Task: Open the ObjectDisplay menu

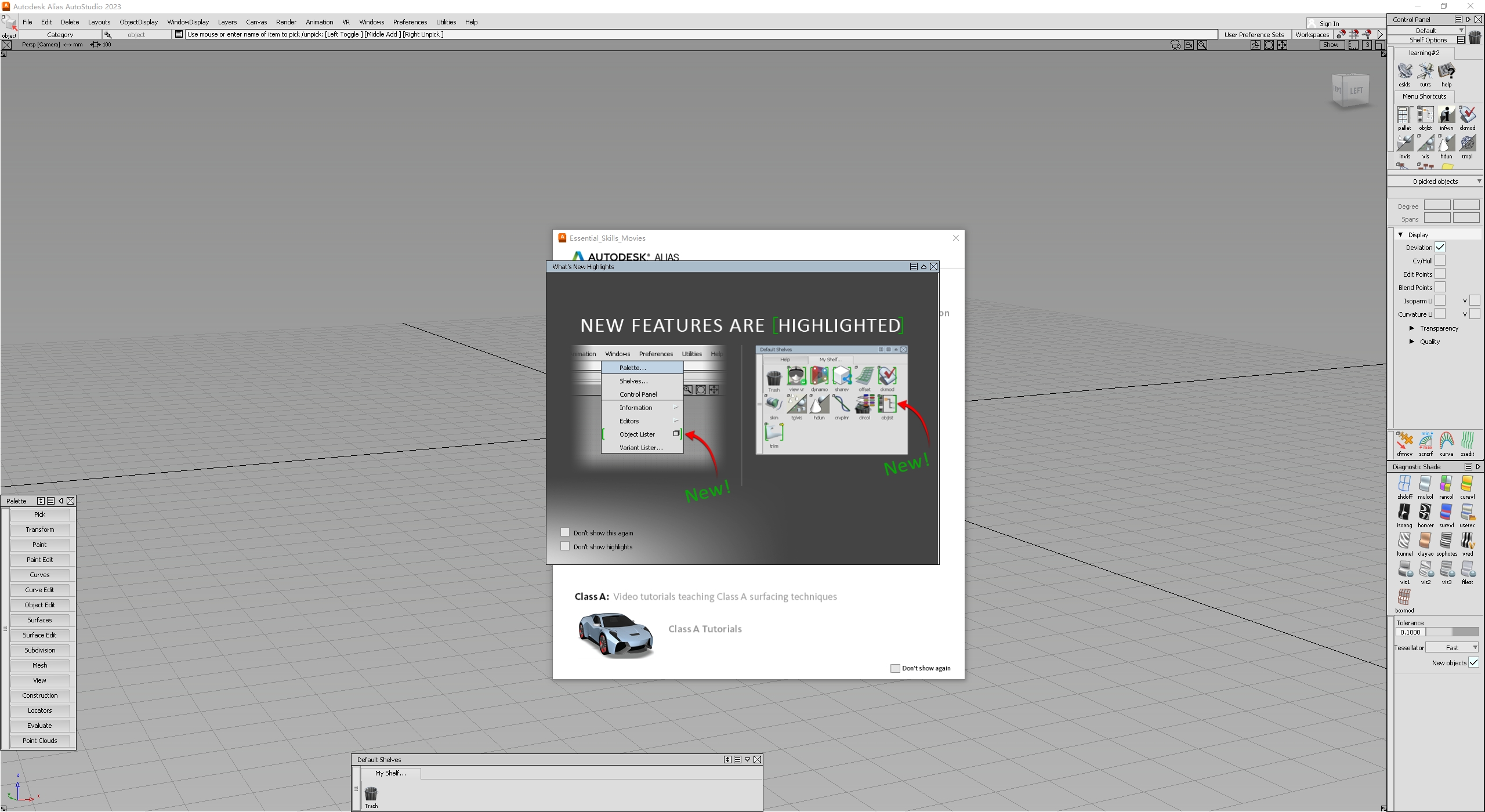Action: (138, 22)
